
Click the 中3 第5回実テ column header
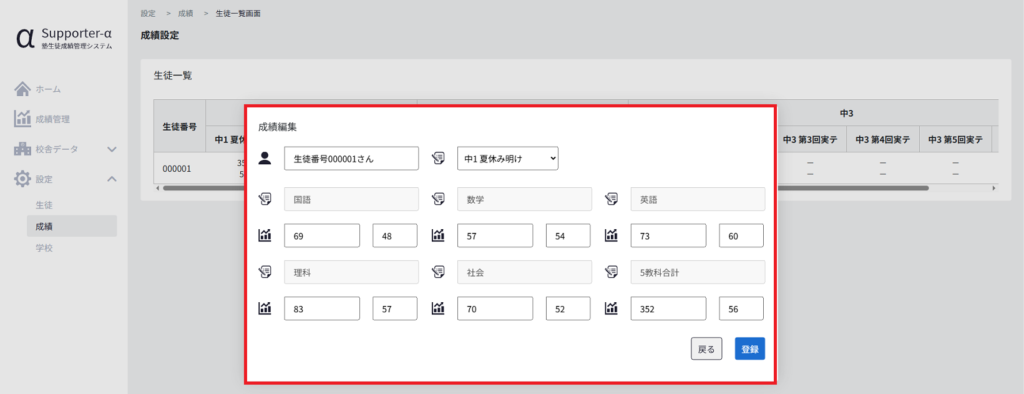pyautogui.click(x=955, y=139)
